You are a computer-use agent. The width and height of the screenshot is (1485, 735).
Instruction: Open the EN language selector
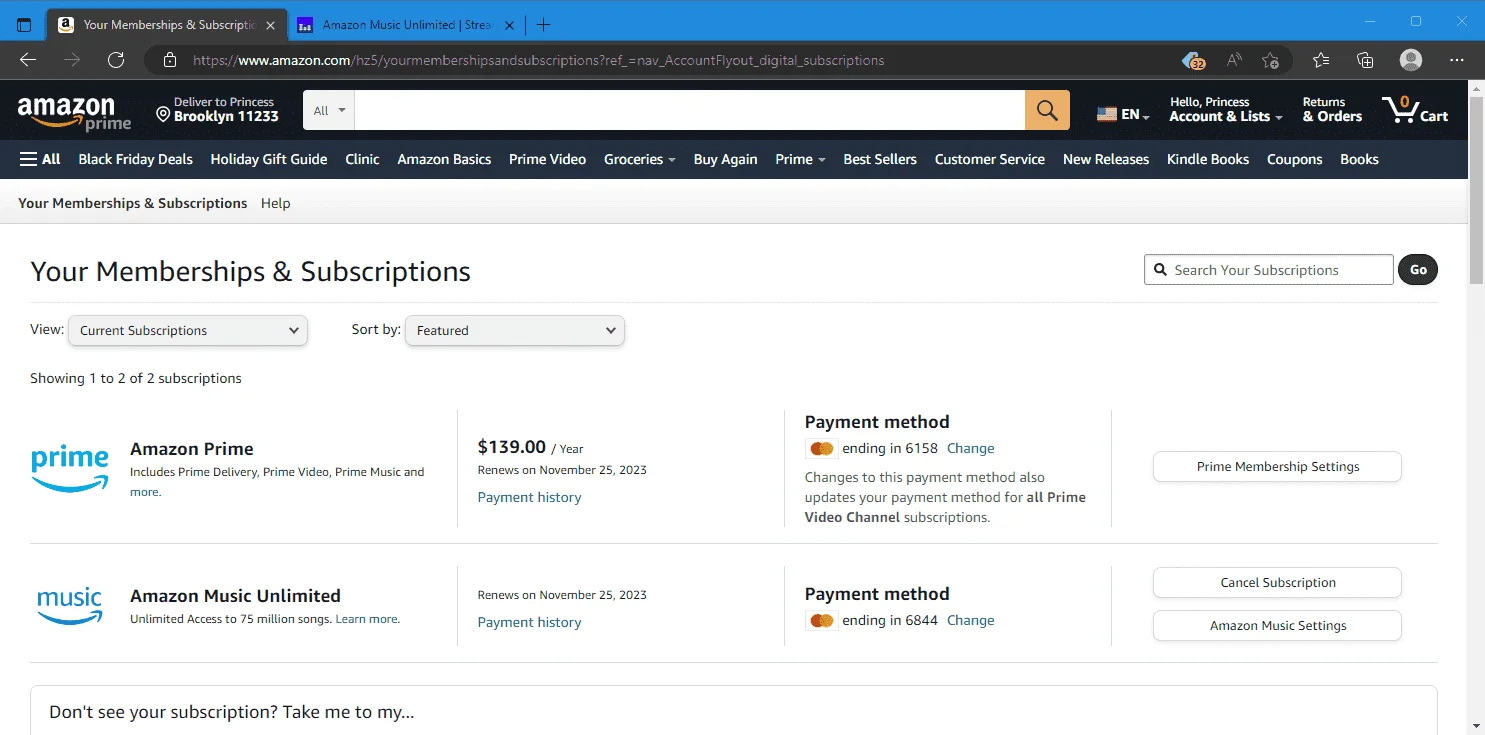pyautogui.click(x=1123, y=114)
